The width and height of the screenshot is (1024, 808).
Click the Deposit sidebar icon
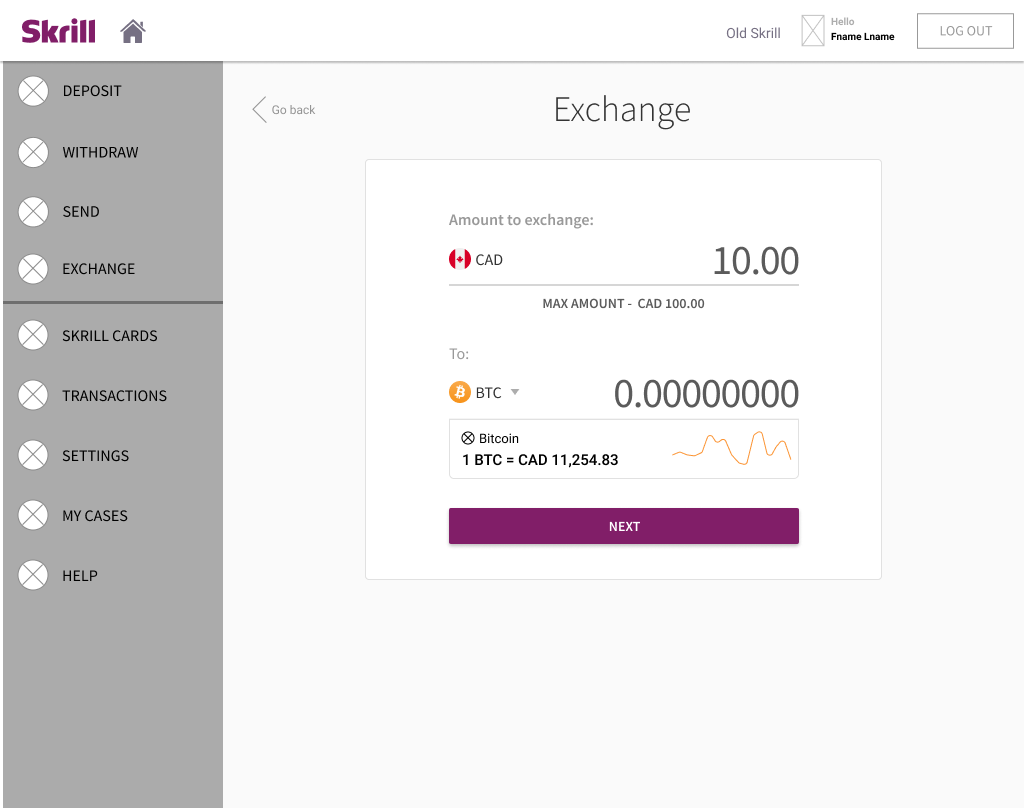tap(33, 91)
